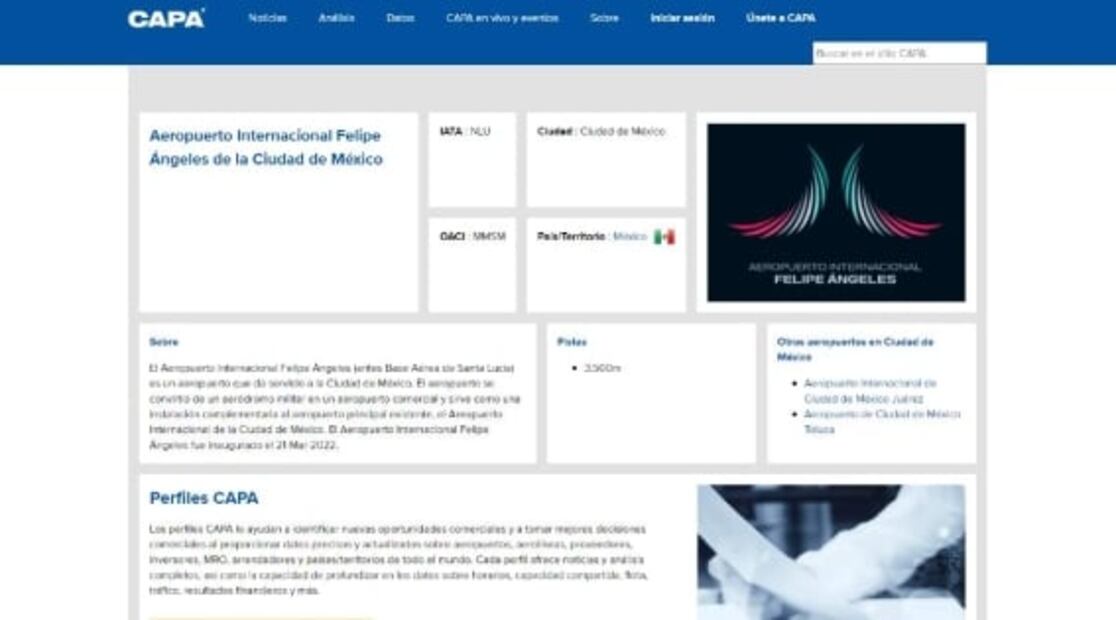
Task: Go to the Sobre navigation item
Action: pos(604,18)
